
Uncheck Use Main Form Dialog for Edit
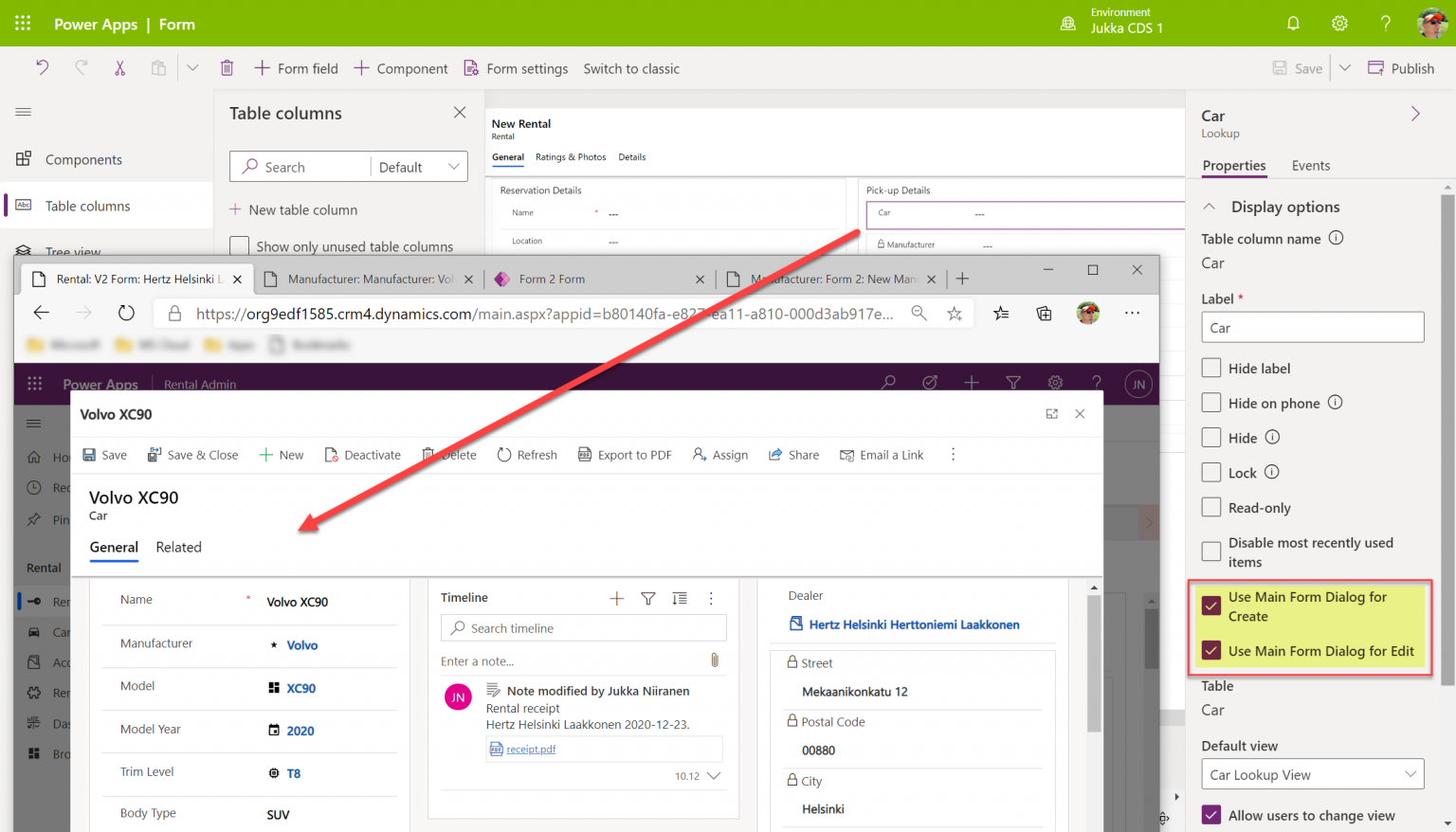1211,651
